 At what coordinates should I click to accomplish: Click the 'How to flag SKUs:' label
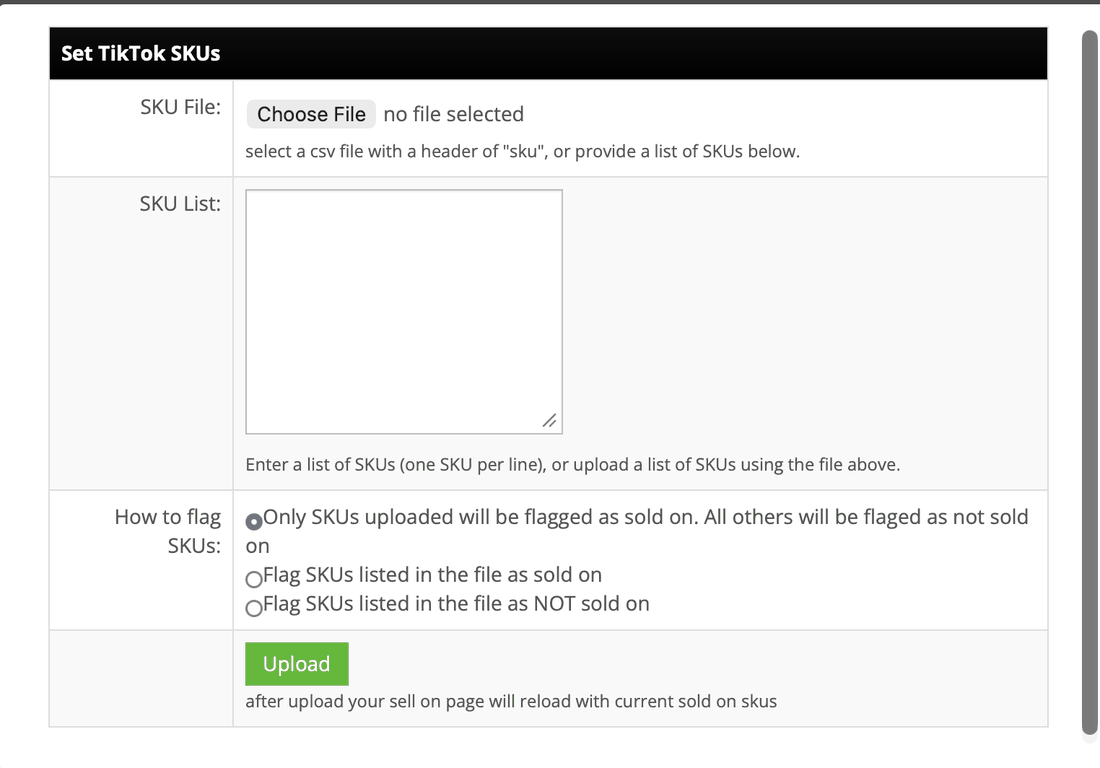tap(168, 531)
